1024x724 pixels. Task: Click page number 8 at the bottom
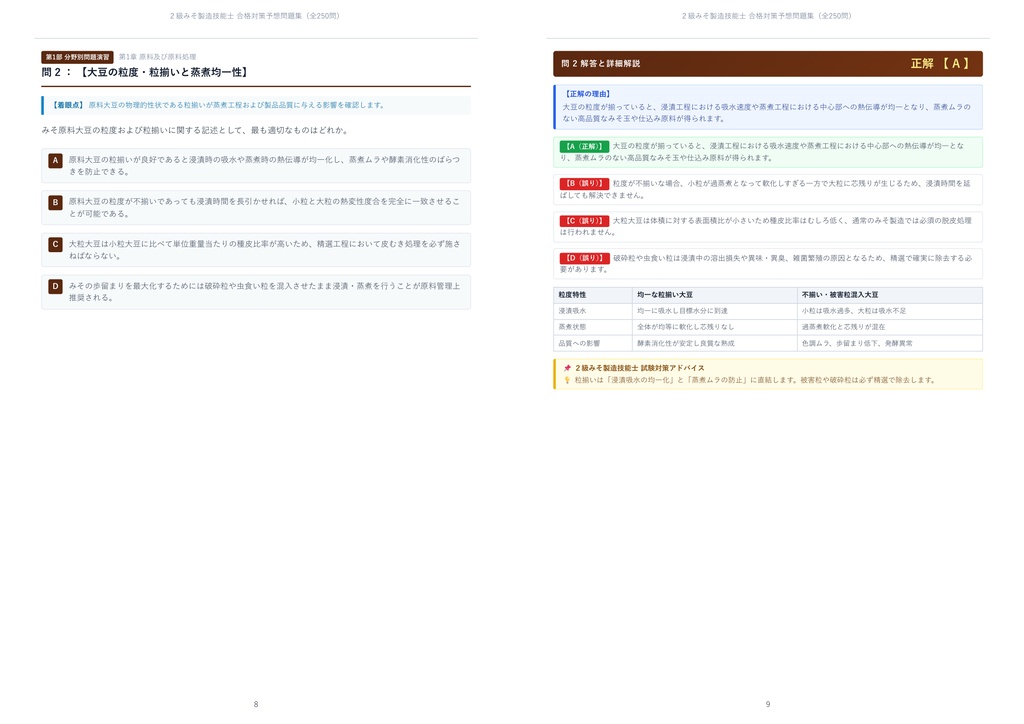256,704
